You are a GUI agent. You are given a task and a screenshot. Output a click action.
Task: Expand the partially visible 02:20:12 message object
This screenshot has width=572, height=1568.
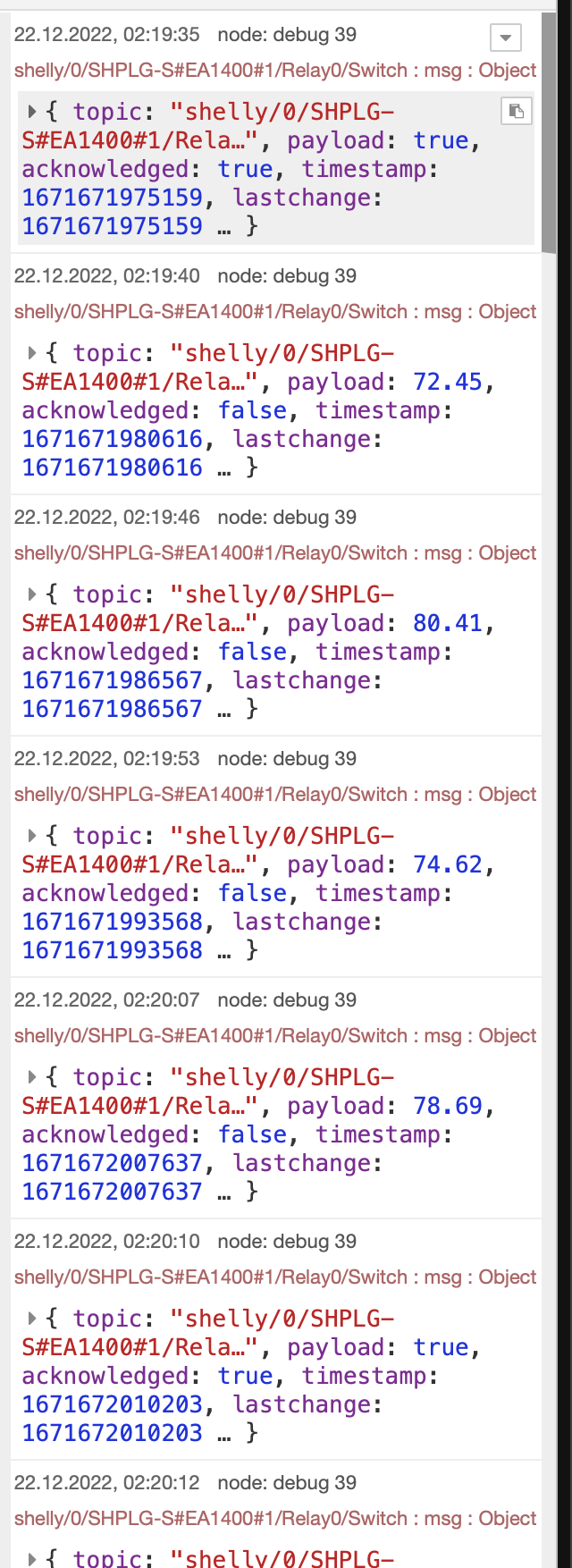(32, 1559)
